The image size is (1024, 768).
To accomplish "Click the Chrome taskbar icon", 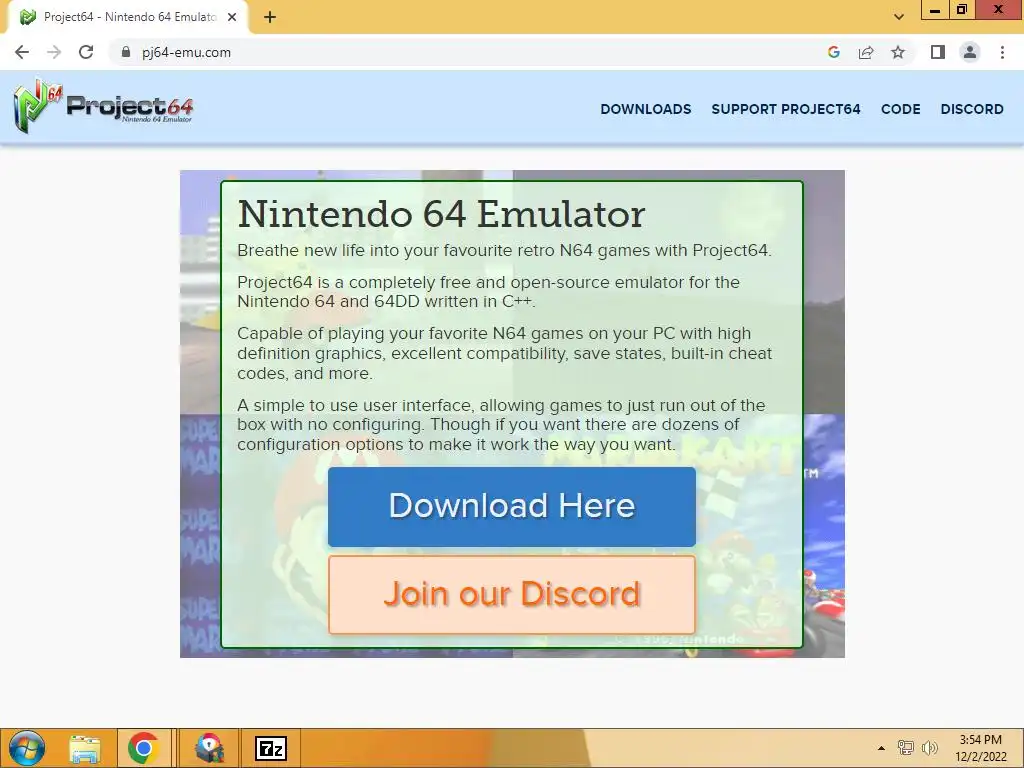I will tap(144, 748).
